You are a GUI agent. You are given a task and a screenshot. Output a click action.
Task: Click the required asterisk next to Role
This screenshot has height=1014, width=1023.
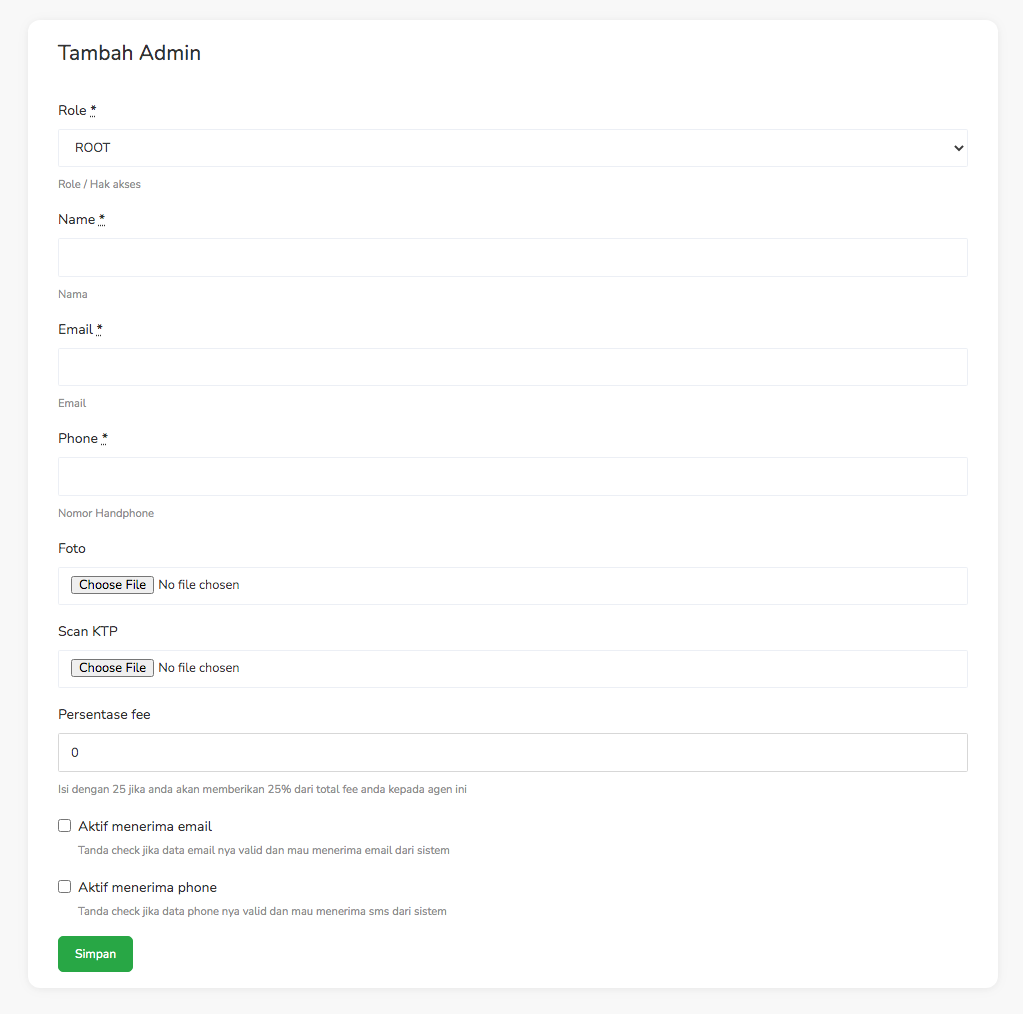[93, 111]
